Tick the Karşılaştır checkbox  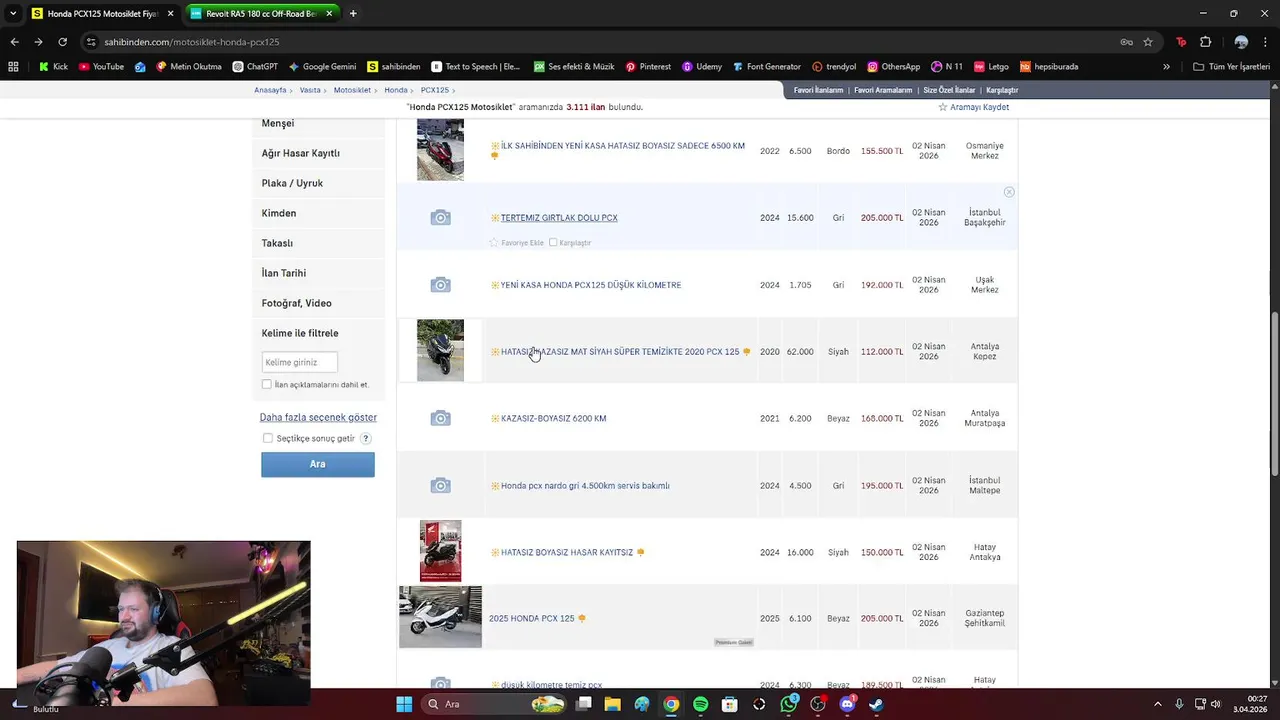pos(553,243)
